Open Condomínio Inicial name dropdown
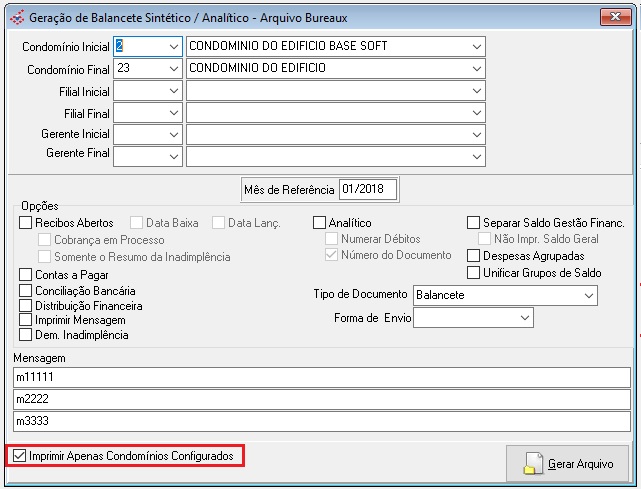 coord(475,47)
